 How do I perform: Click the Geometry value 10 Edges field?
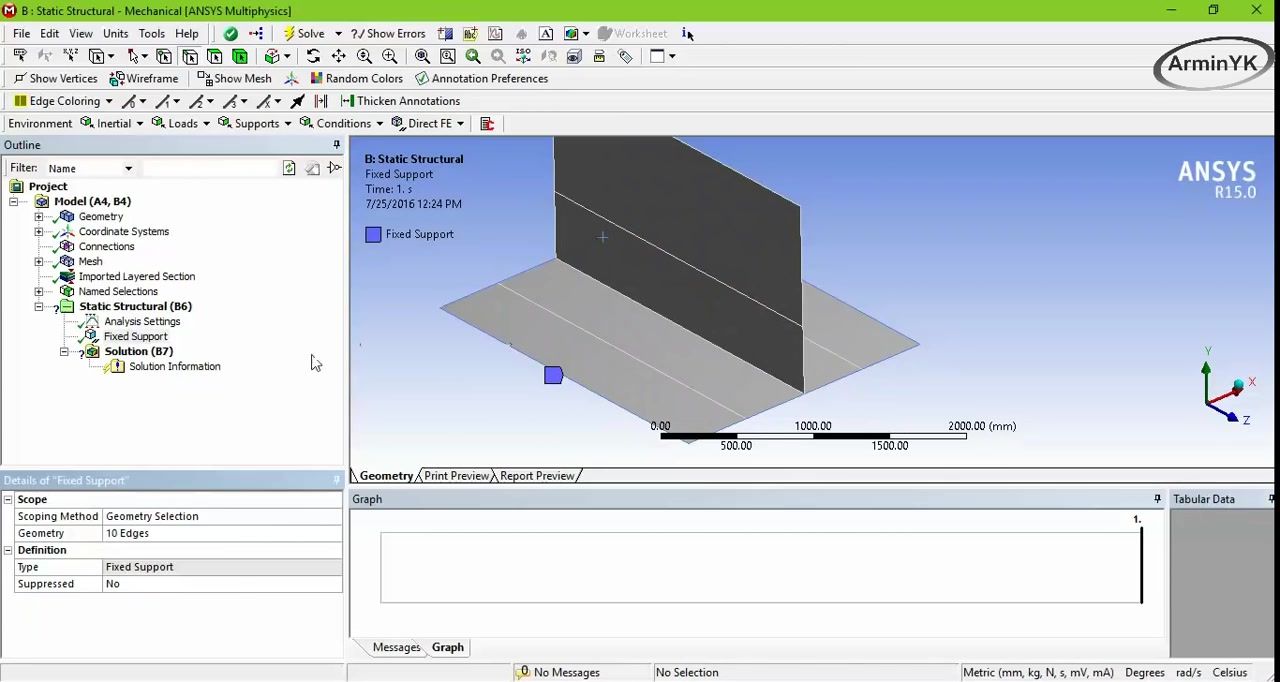click(x=222, y=533)
